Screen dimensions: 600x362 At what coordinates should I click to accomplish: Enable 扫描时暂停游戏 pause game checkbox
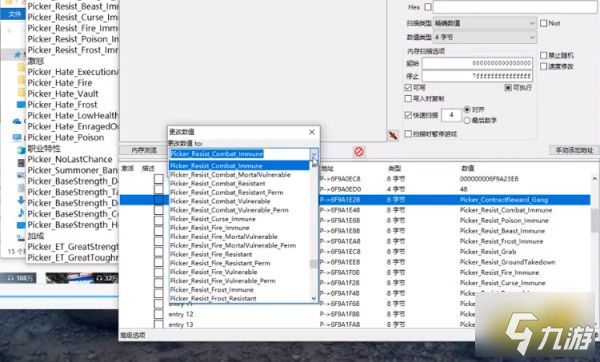408,134
